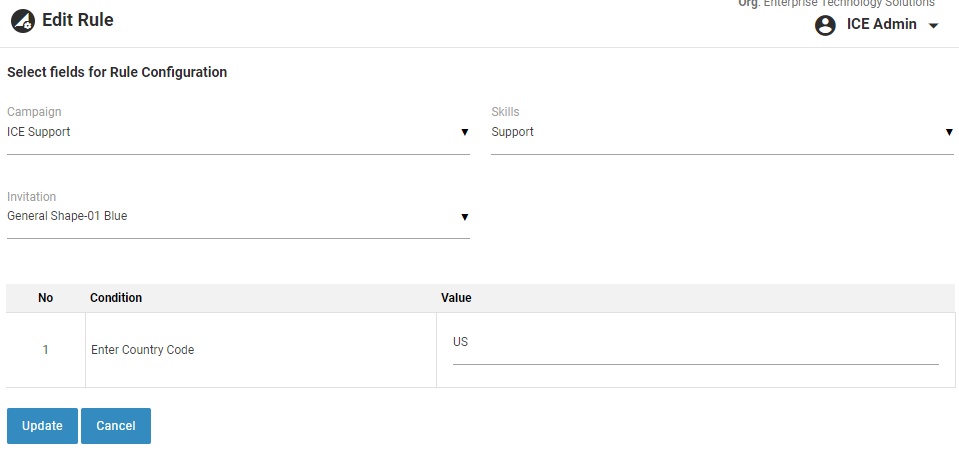Click rule number 1 in the table
The height and width of the screenshot is (458, 959).
(x=45, y=350)
